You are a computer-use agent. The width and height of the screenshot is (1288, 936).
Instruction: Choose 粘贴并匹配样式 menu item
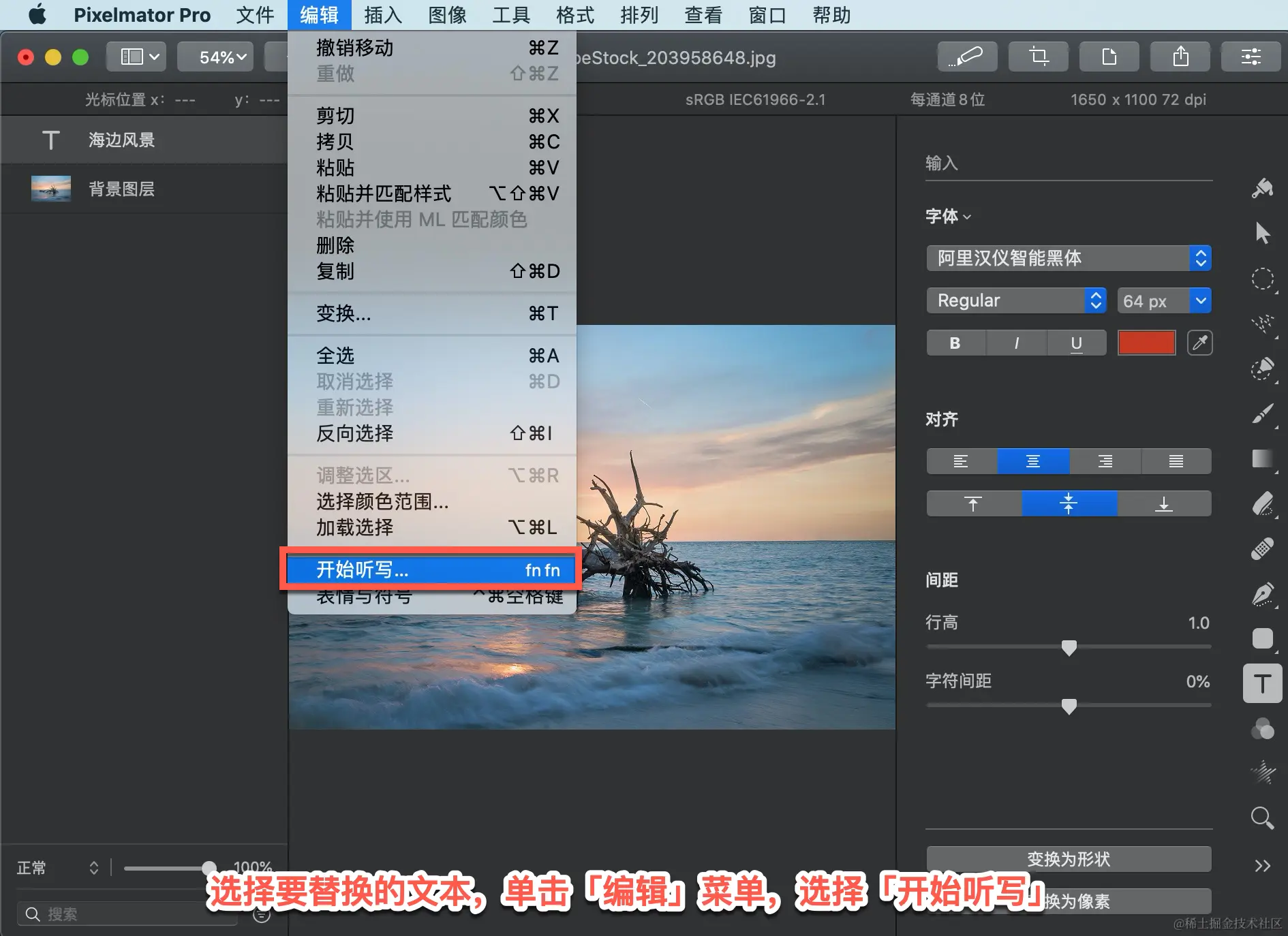pyautogui.click(x=431, y=193)
